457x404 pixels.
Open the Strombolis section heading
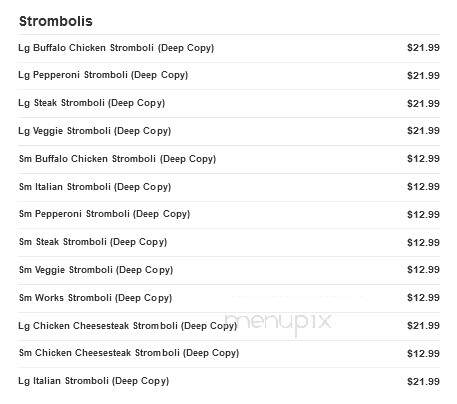click(x=56, y=21)
